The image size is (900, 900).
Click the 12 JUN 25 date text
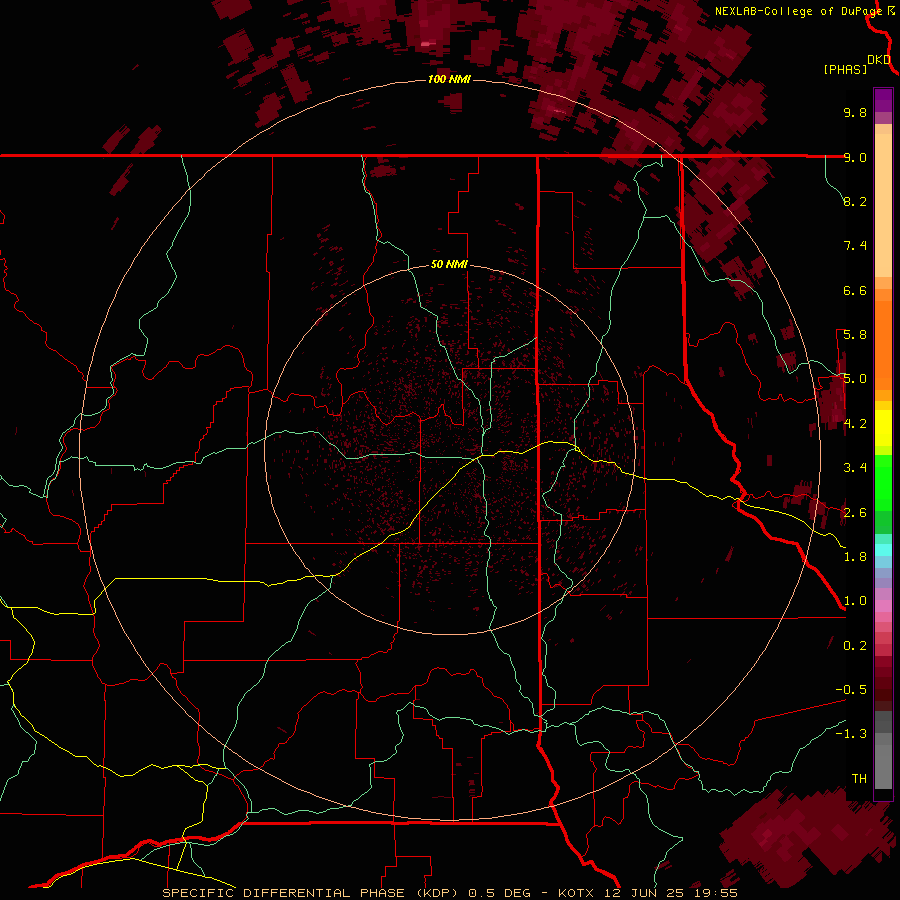pyautogui.click(x=646, y=893)
